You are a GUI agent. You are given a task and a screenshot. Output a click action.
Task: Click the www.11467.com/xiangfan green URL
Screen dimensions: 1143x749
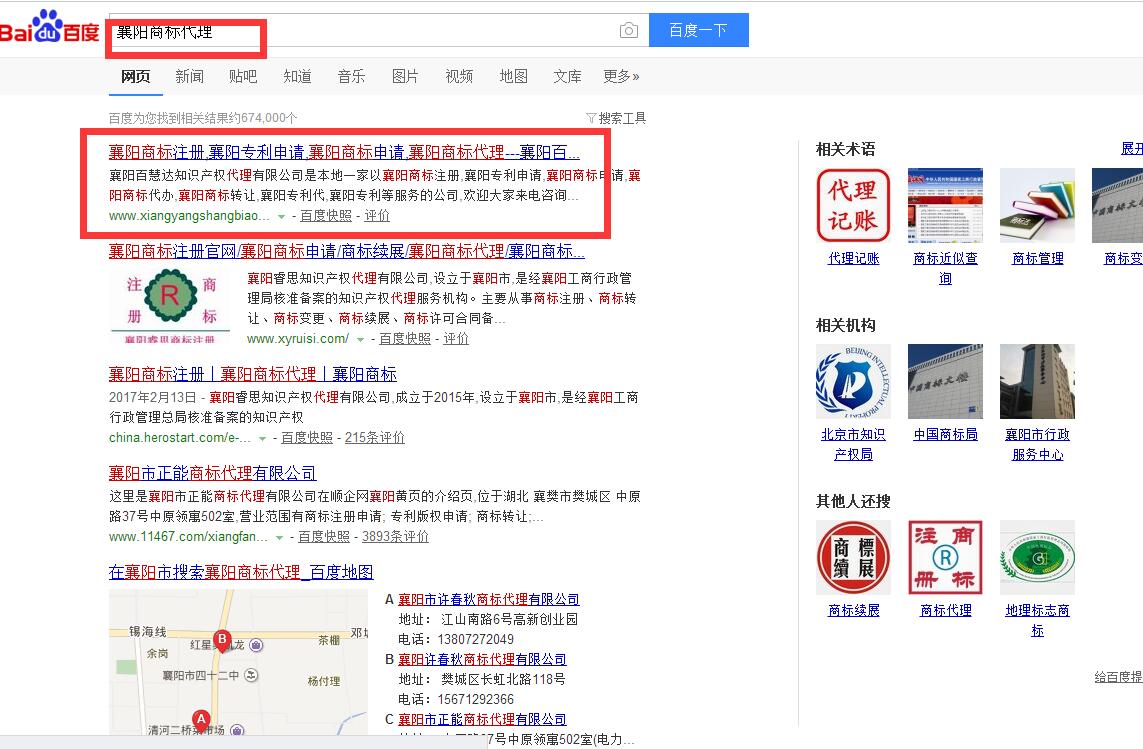189,537
